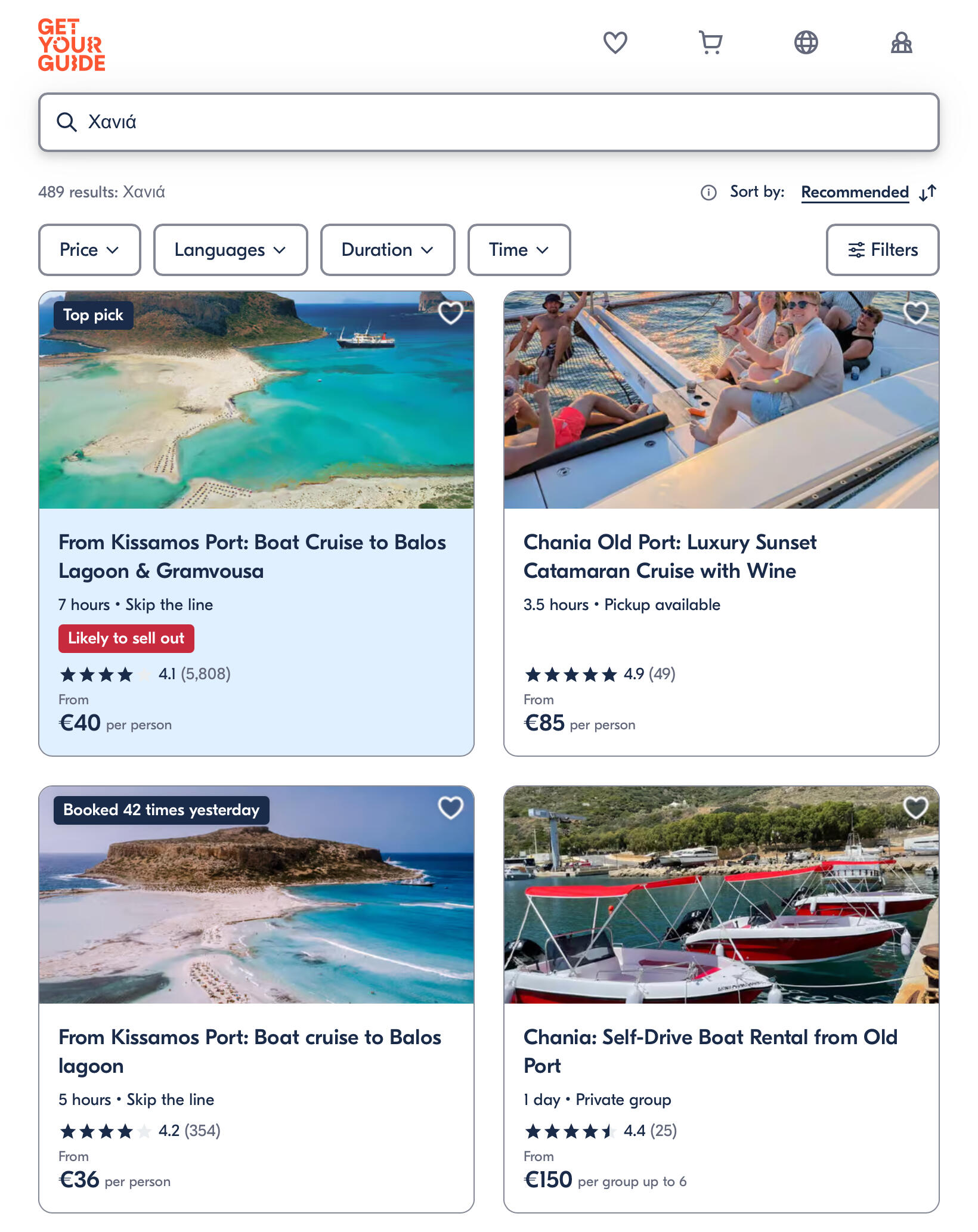The width and height of the screenshot is (978, 1232).
Task: Click the search field containing Χανιά
Action: [x=489, y=122]
